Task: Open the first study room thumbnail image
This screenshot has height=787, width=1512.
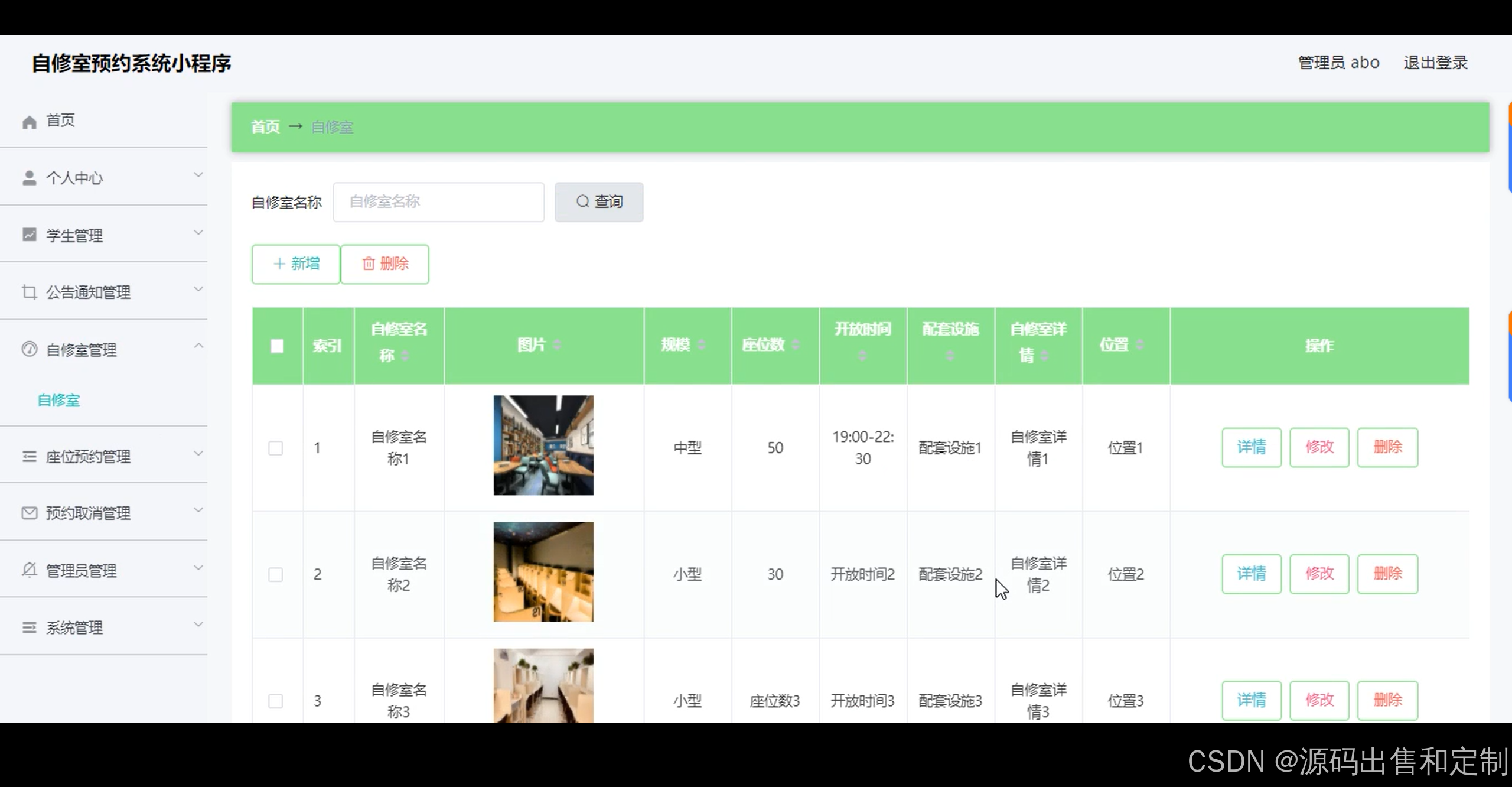Action: (543, 445)
